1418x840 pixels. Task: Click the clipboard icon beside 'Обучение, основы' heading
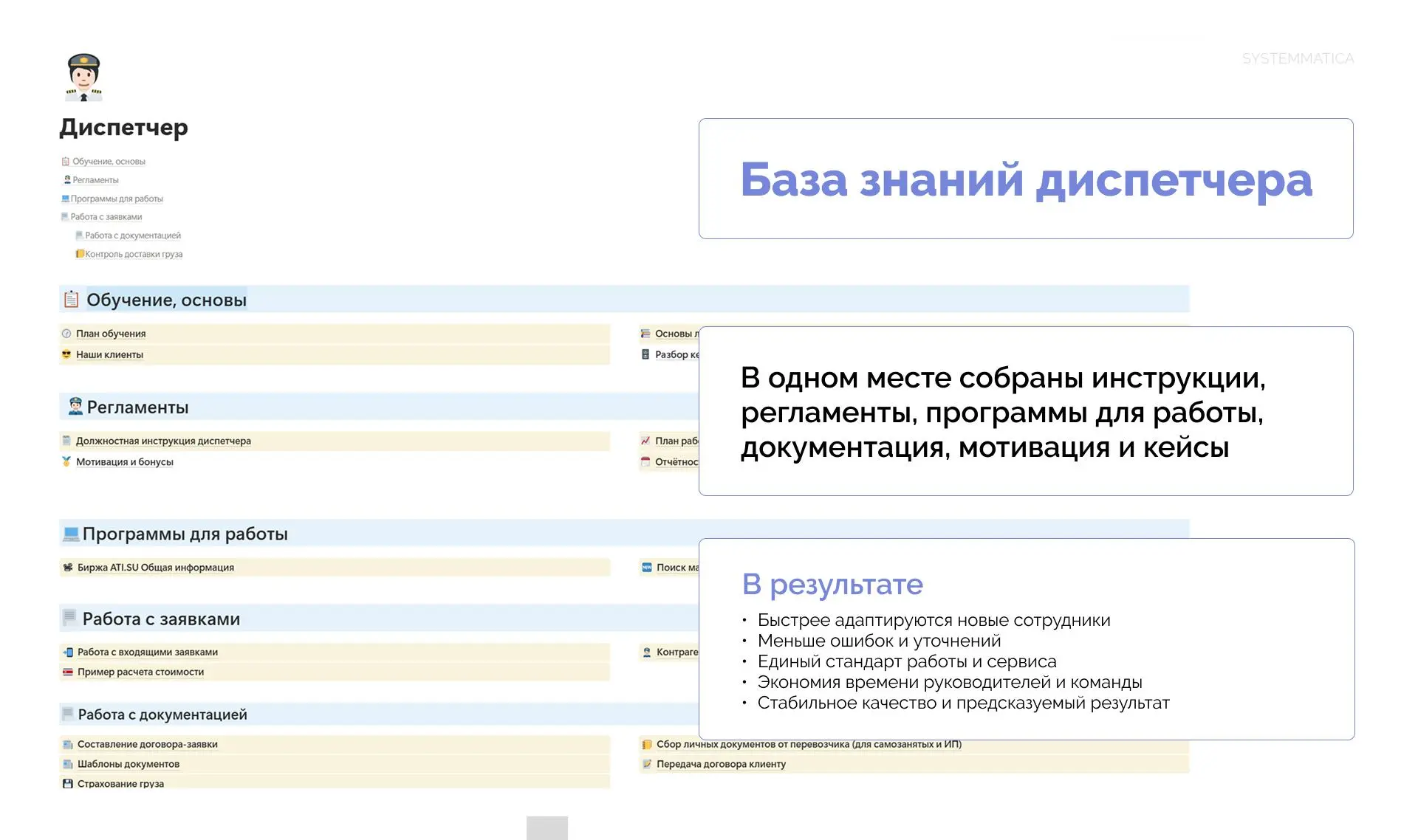click(x=71, y=299)
